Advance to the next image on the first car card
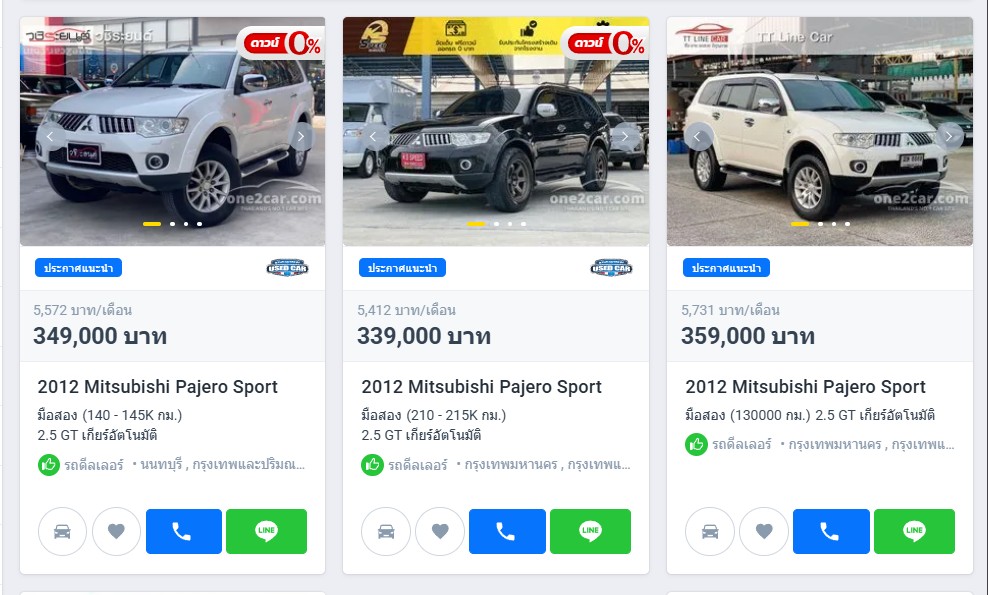This screenshot has height=595, width=988. 301,136
